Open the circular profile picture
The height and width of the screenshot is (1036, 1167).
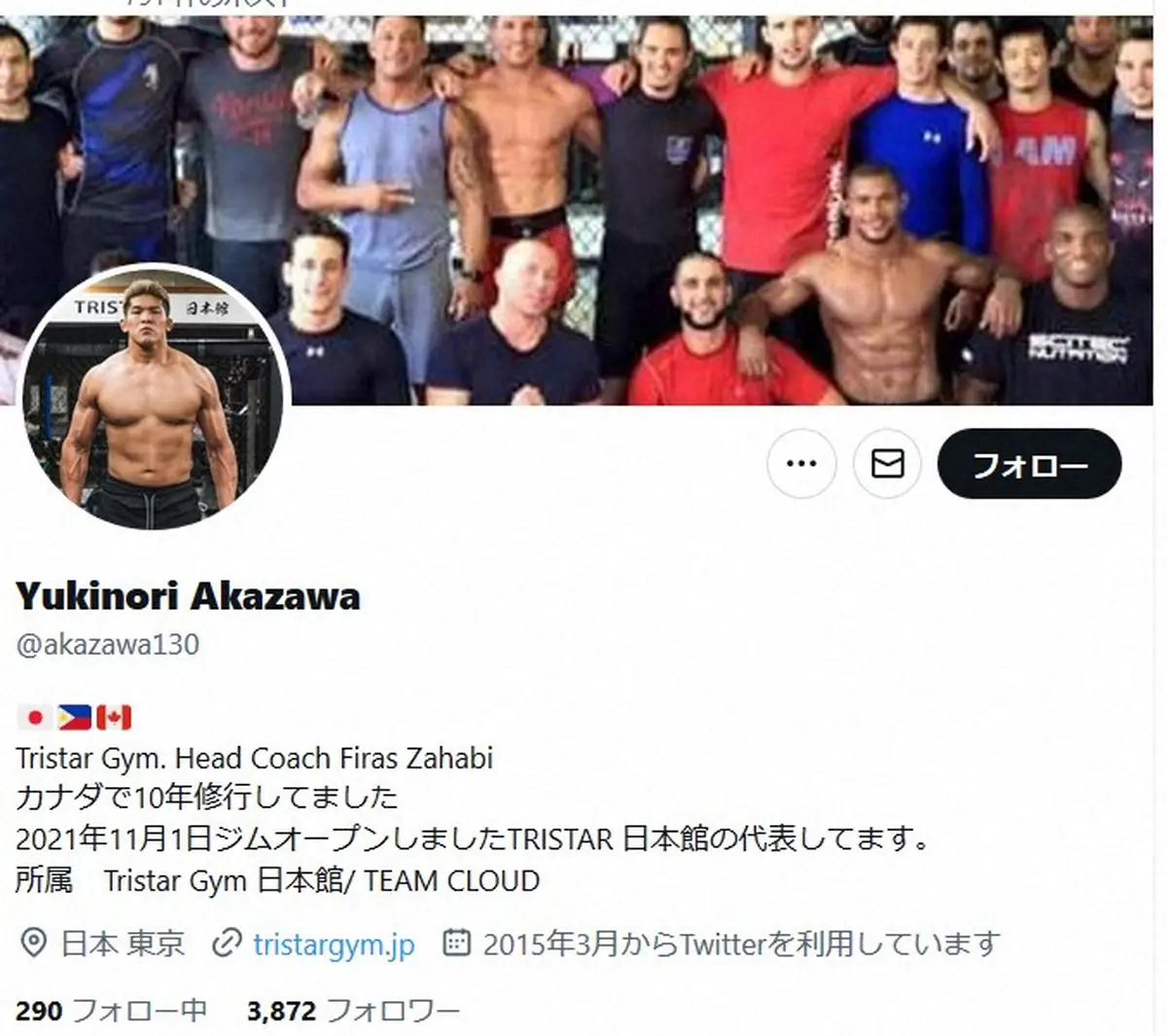(156, 397)
